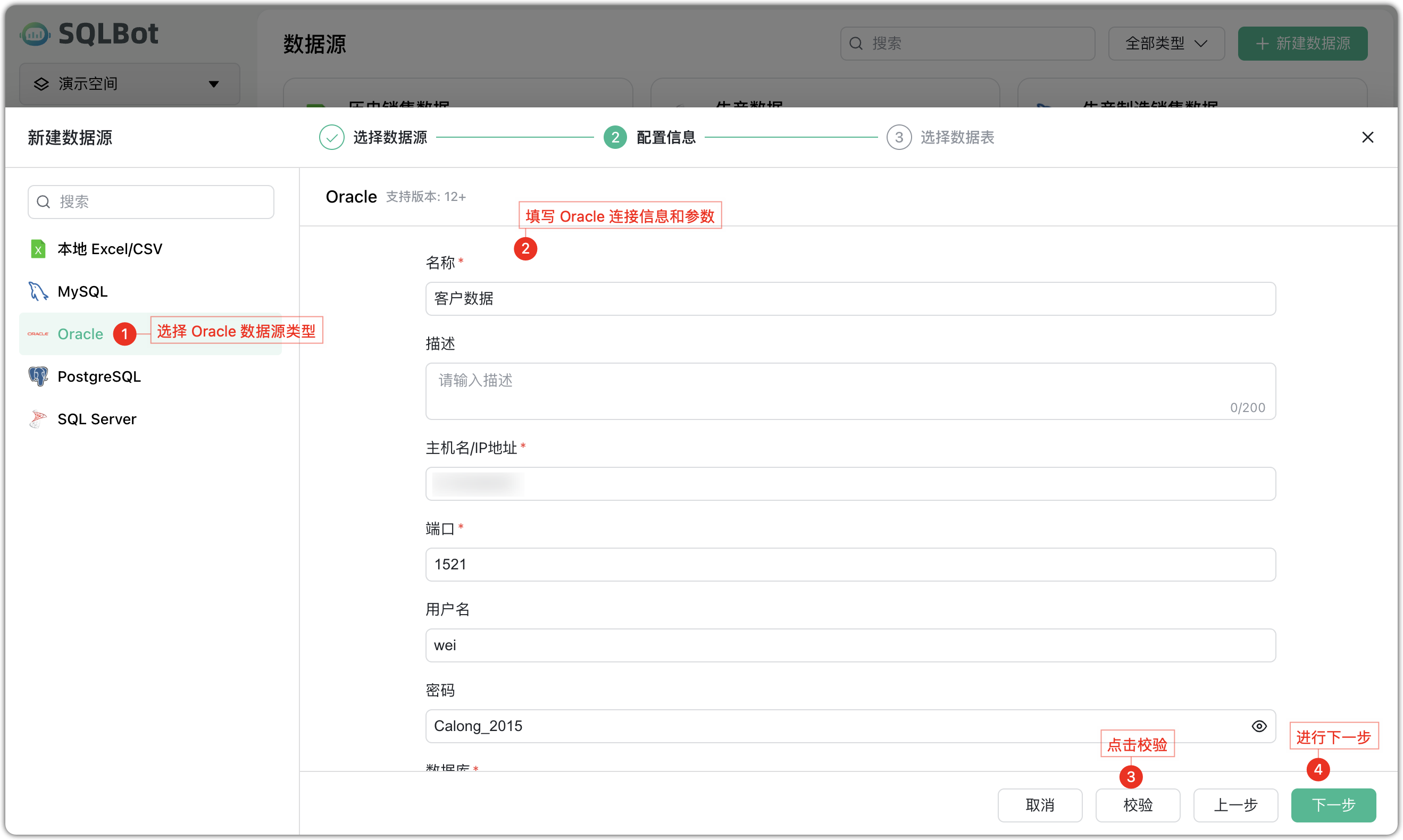
Task: Select the 本地 Excel/CSV datasource icon
Action: pyautogui.click(x=37, y=248)
